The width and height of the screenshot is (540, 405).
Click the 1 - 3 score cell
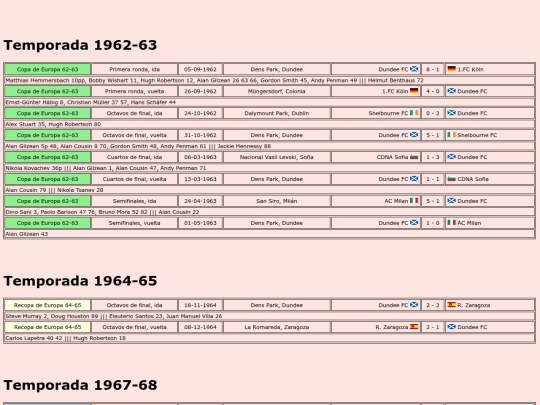coord(433,157)
